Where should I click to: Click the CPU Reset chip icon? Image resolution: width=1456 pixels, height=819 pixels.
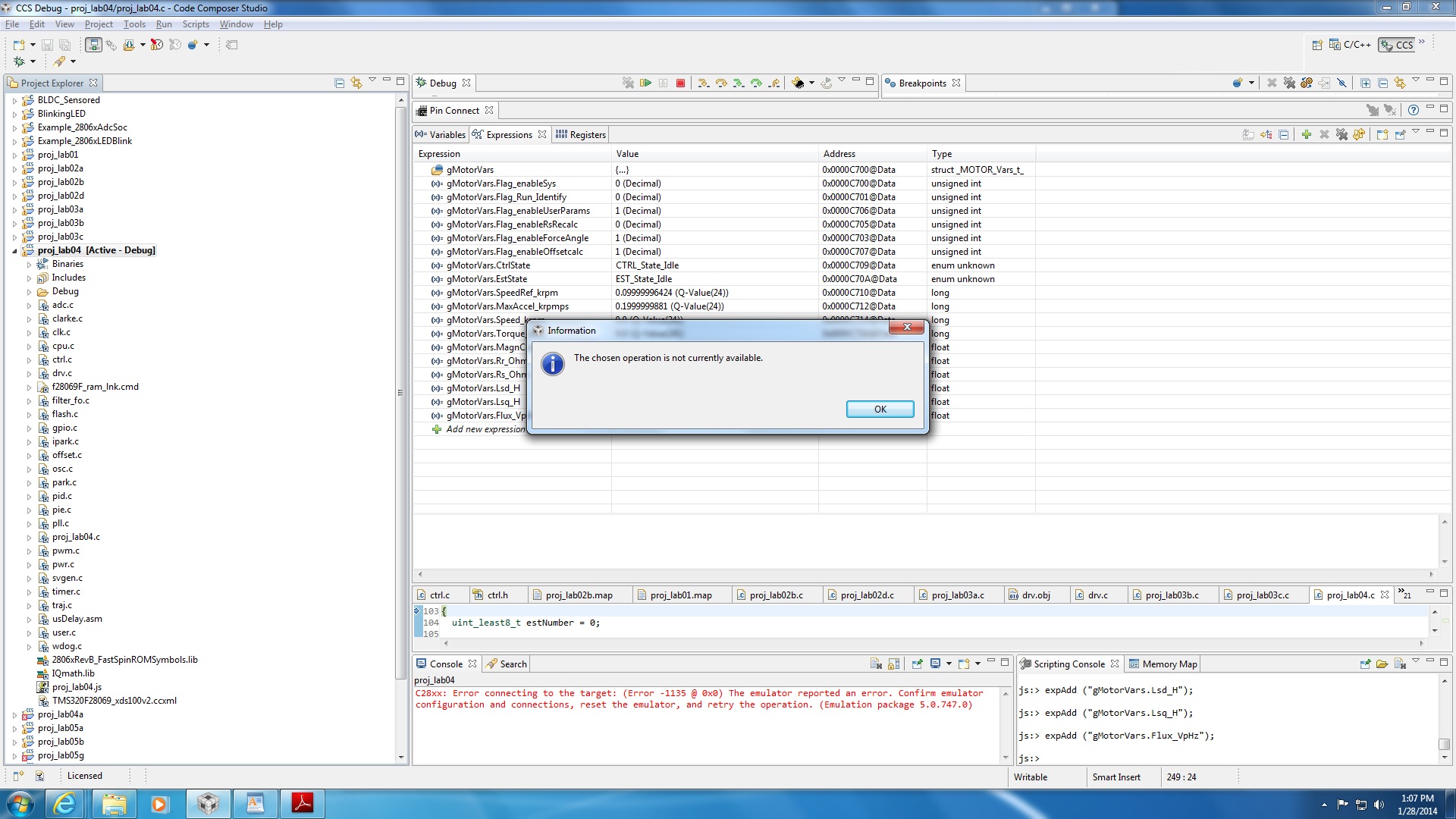coord(798,83)
